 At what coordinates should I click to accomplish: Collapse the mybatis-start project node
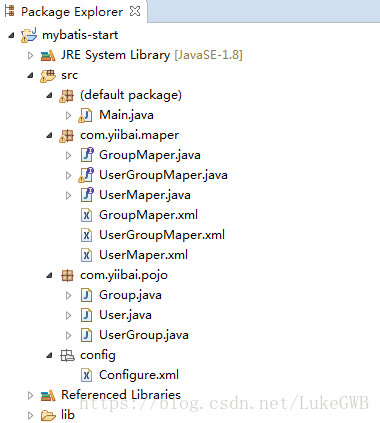click(11, 35)
